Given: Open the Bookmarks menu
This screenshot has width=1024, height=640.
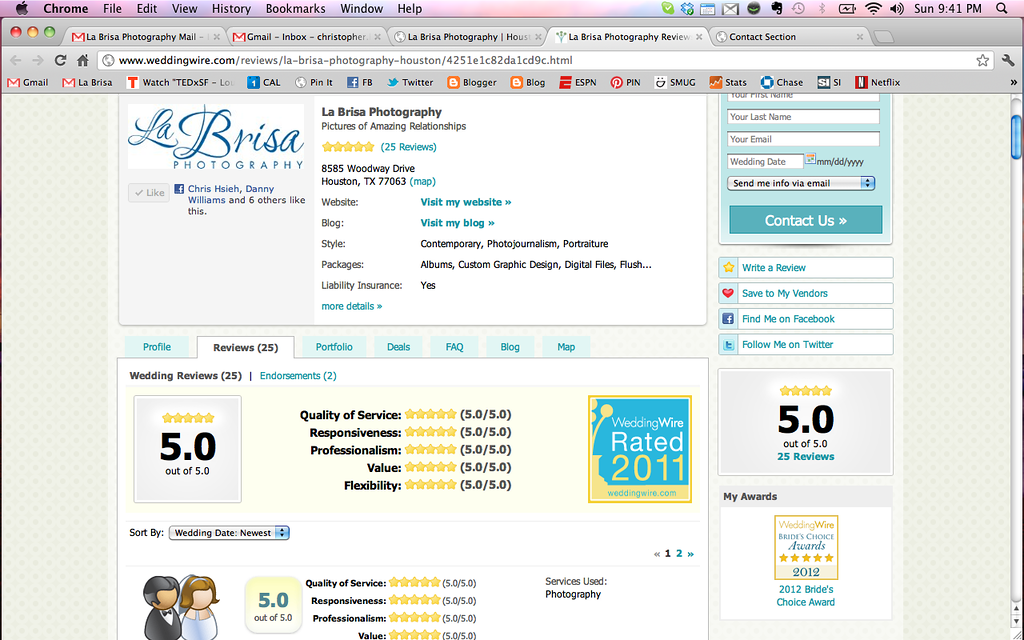Looking at the screenshot, I should pyautogui.click(x=295, y=8).
